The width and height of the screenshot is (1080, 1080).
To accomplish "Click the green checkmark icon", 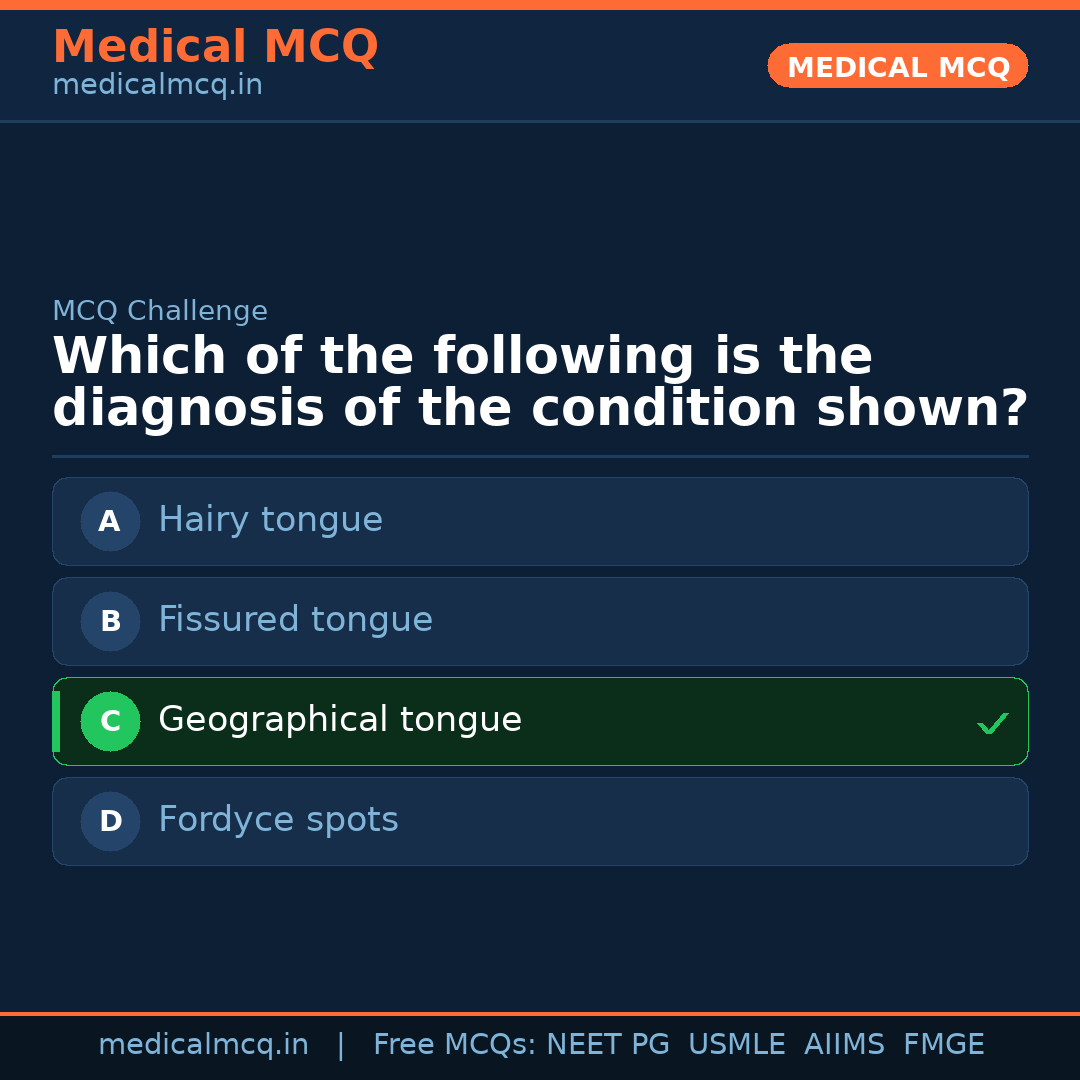I will tap(992, 723).
